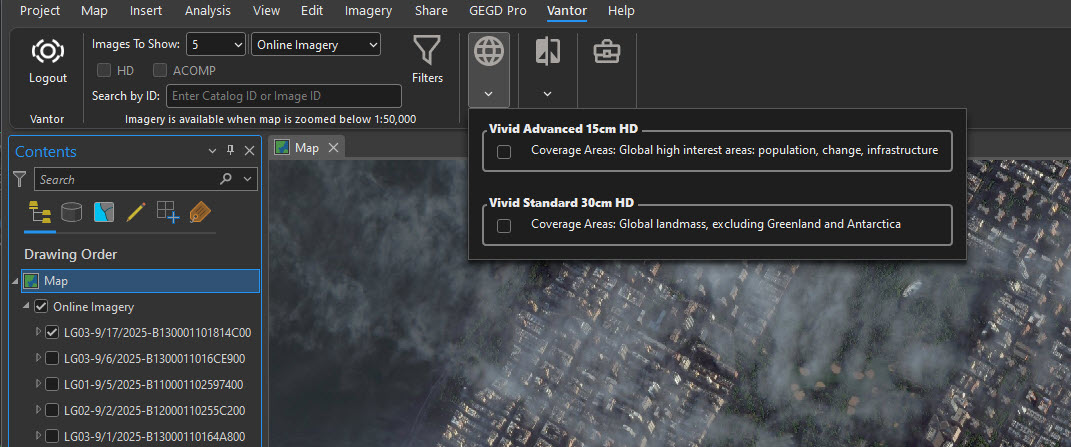Select the List By Editing pencil icon
Viewport: 1071px width, 447px height.
136,212
